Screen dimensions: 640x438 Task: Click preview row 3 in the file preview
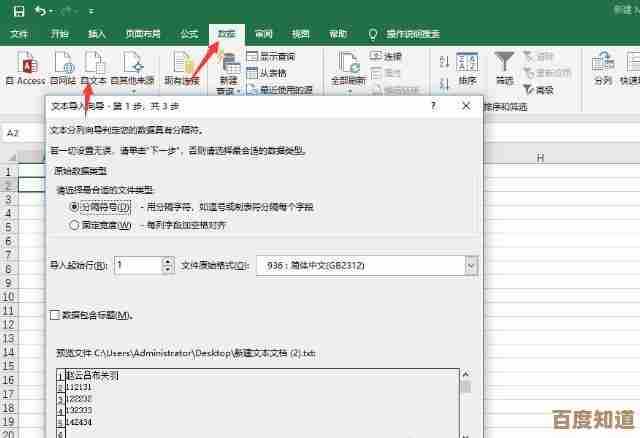79,398
